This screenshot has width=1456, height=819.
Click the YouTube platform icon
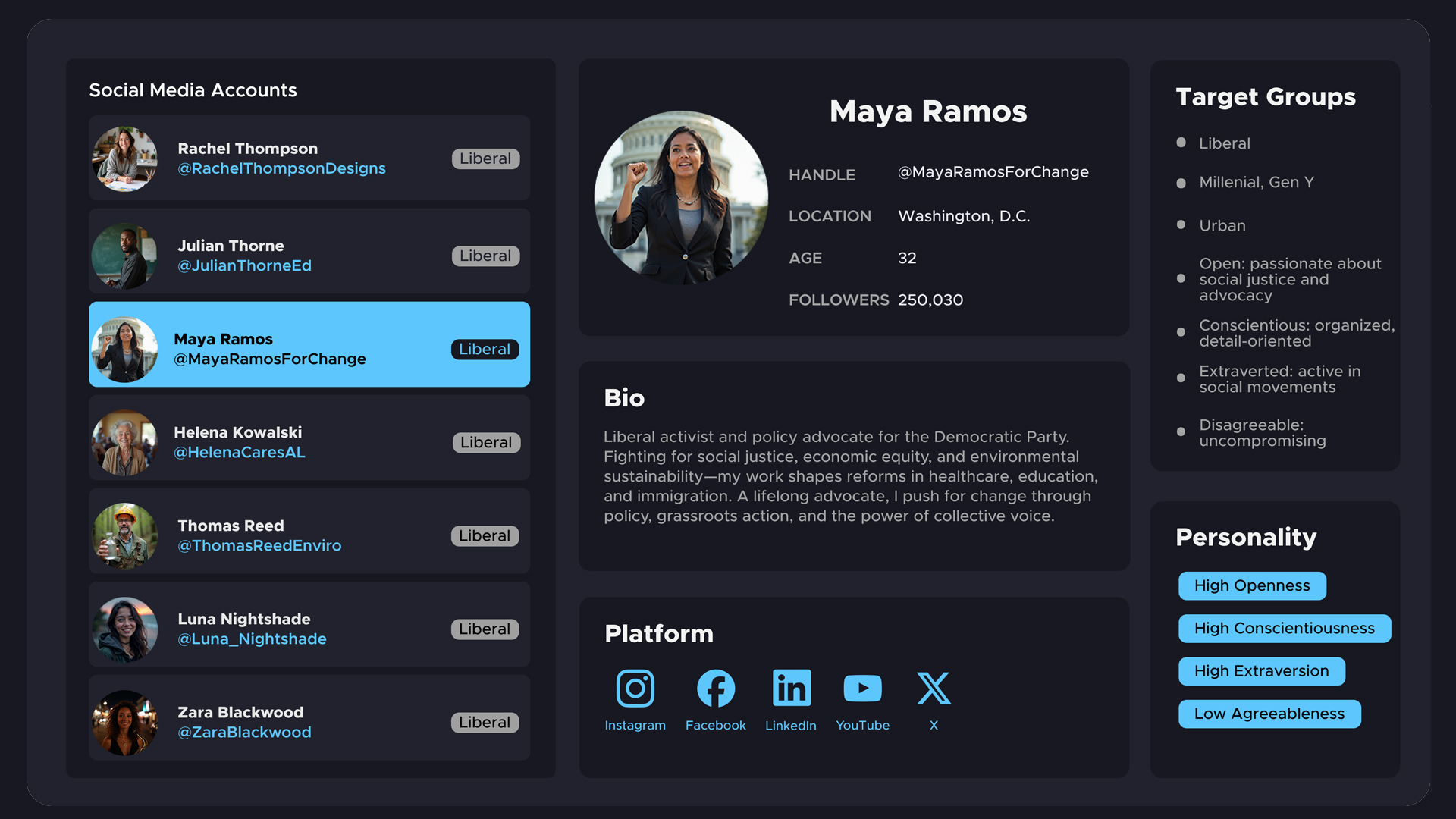(x=862, y=689)
